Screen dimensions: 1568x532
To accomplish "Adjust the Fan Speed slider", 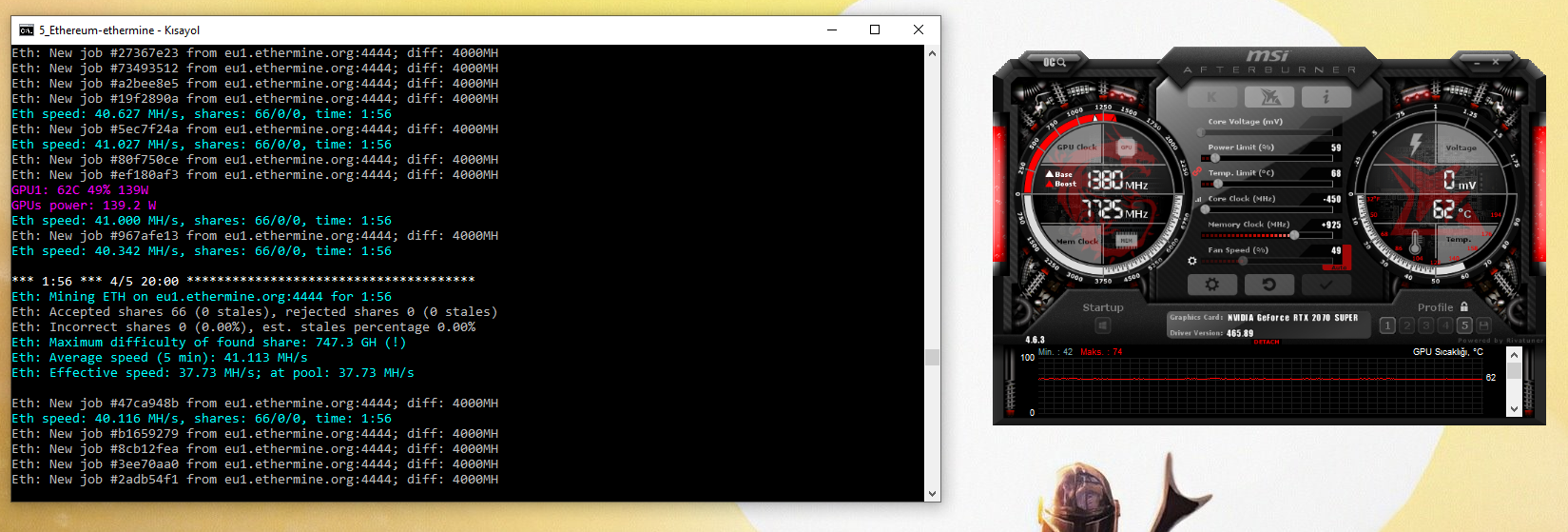I will coord(1267,261).
